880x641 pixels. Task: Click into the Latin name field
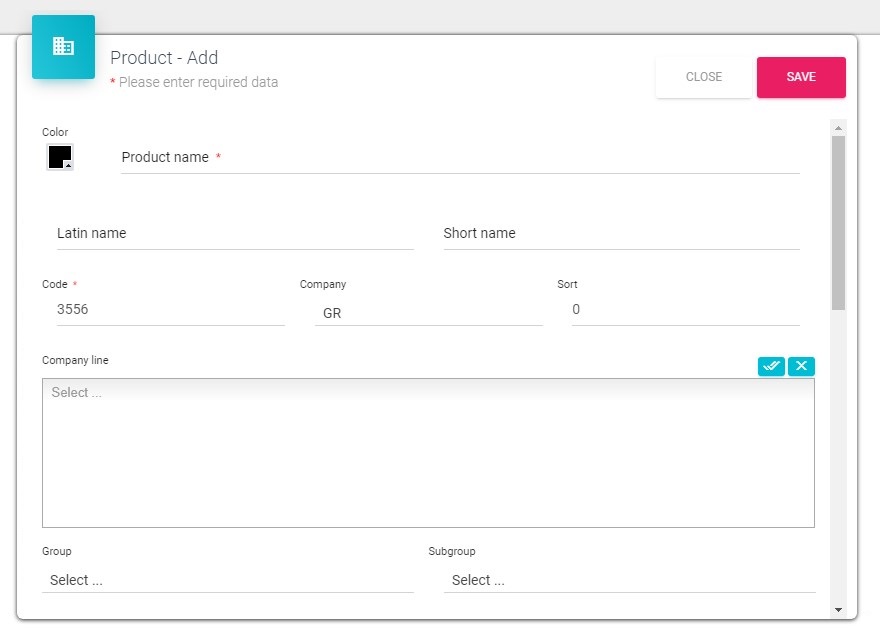pyautogui.click(x=235, y=234)
